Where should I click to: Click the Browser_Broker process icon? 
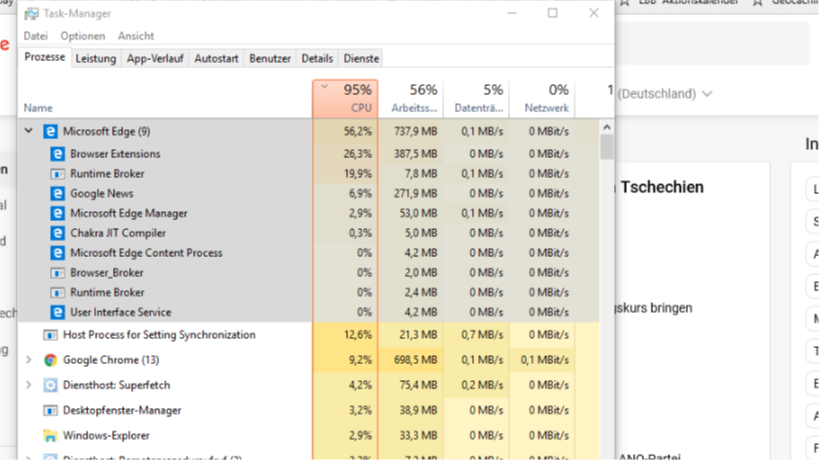point(57,273)
